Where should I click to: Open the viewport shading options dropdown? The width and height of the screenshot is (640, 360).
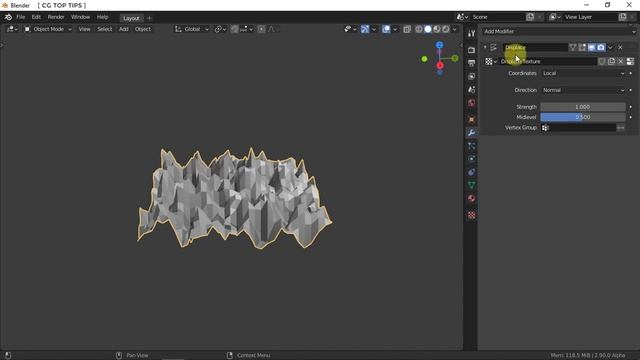[455, 29]
